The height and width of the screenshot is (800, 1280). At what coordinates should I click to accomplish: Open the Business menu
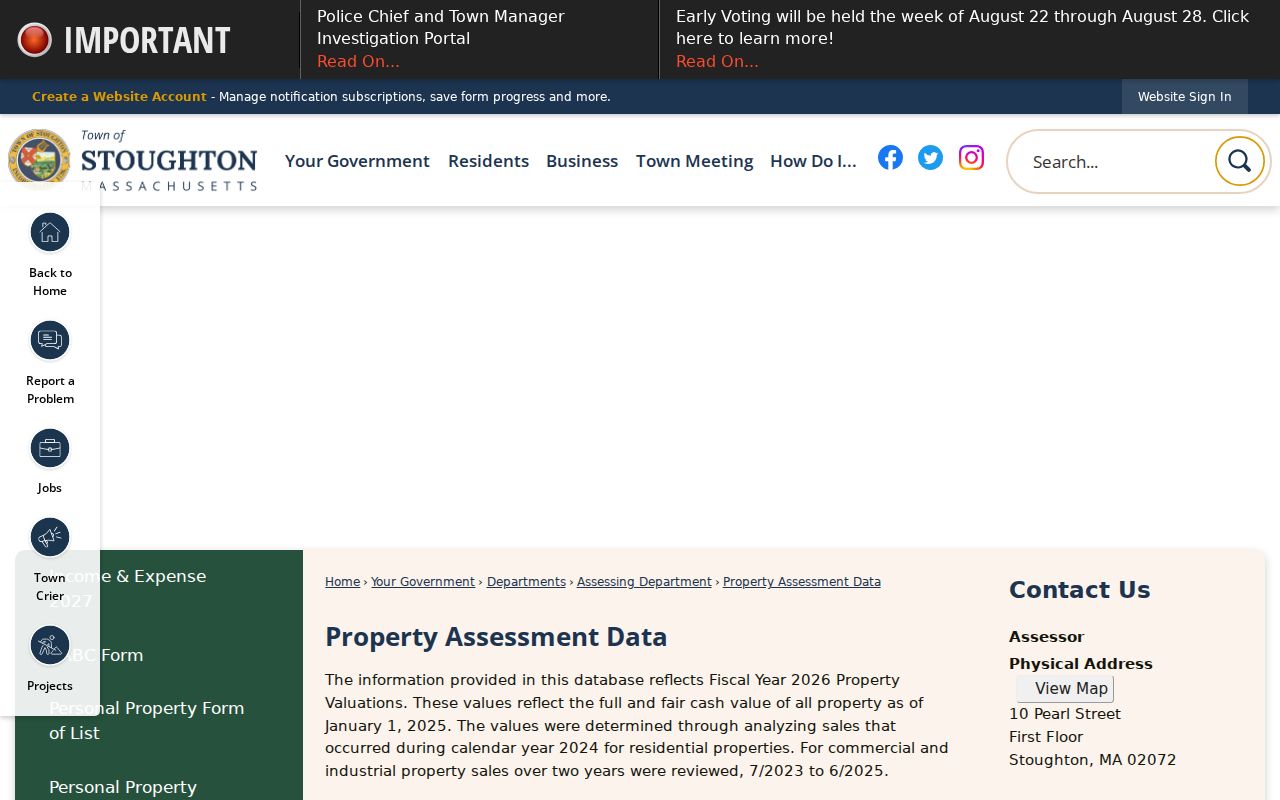click(x=582, y=161)
